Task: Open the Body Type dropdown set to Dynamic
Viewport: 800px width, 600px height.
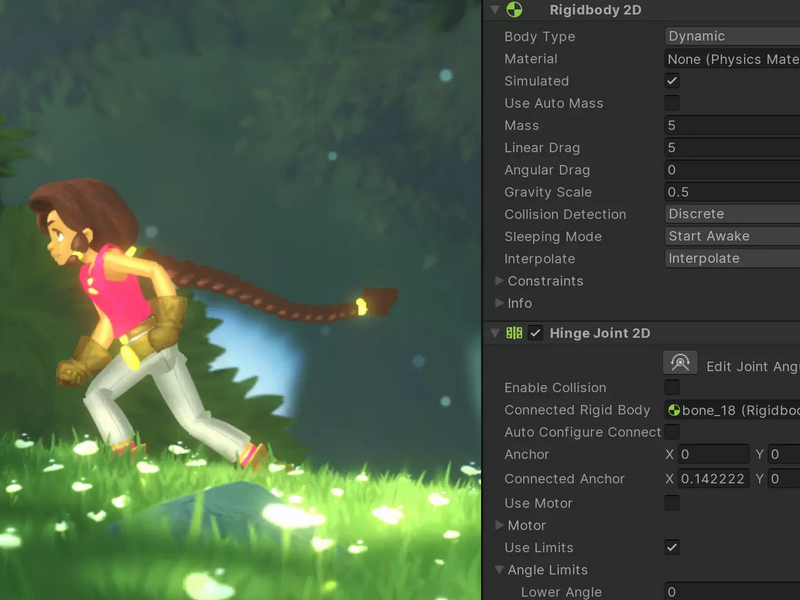Action: [x=732, y=36]
